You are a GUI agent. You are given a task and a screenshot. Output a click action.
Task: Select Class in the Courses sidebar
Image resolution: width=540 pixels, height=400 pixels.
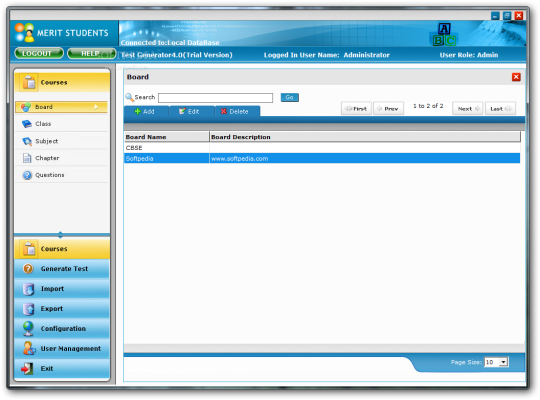coord(62,124)
